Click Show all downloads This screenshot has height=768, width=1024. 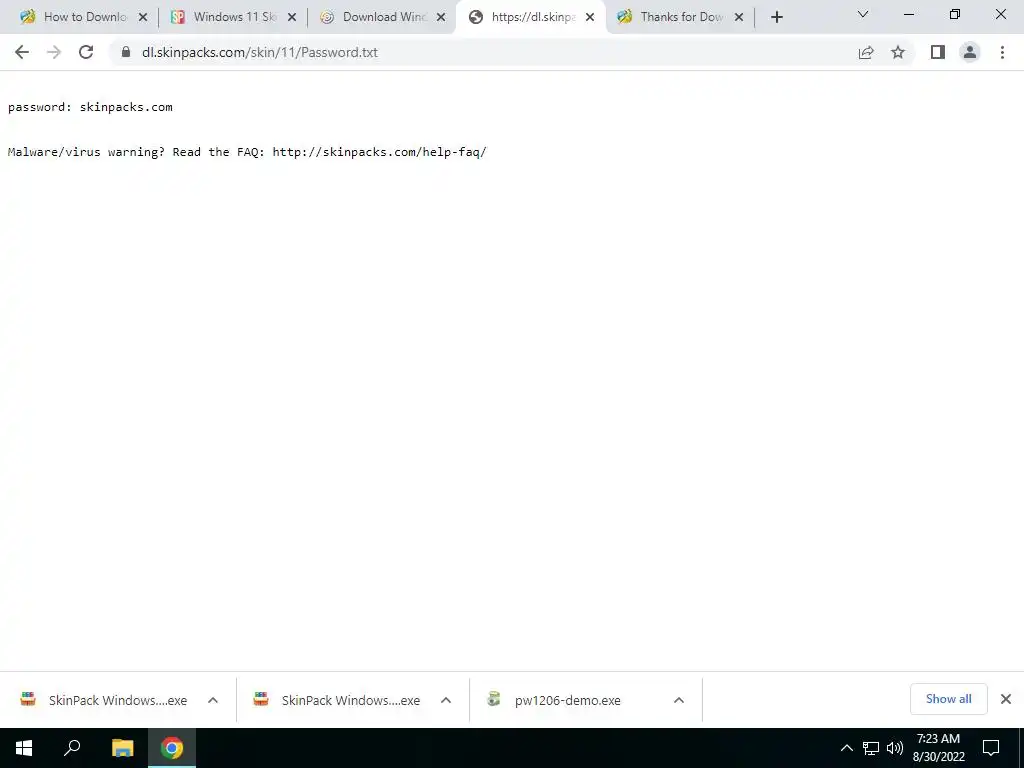[948, 699]
